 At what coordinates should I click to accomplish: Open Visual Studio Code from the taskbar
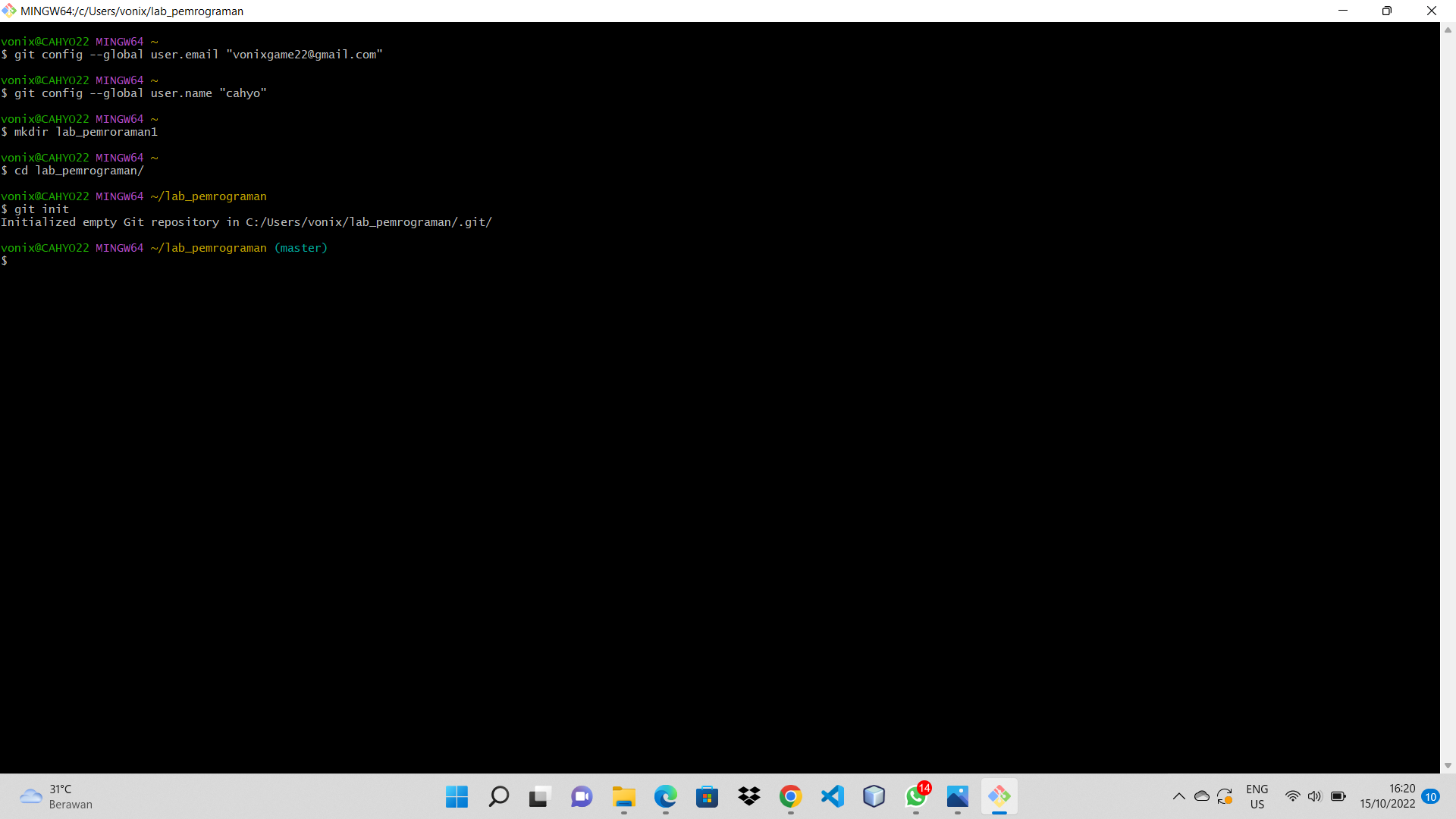pyautogui.click(x=832, y=796)
